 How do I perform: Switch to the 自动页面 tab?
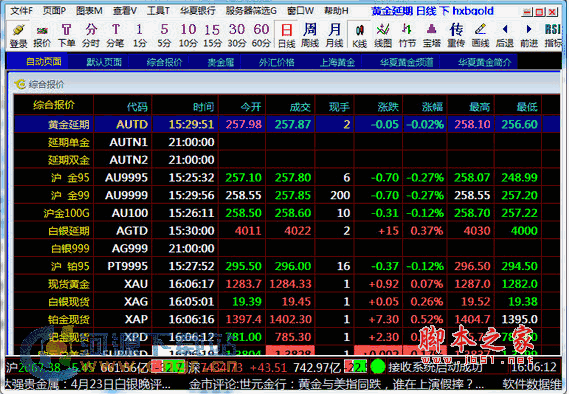tap(44, 62)
